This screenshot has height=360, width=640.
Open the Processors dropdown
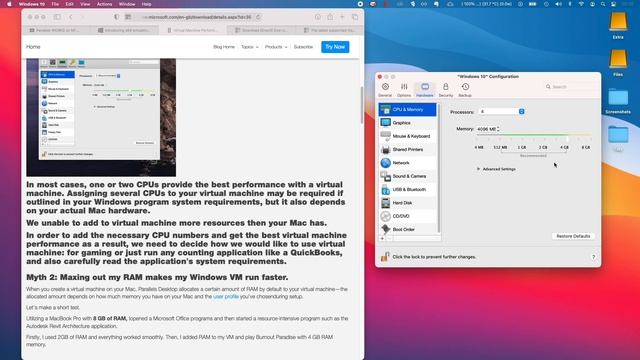point(502,111)
